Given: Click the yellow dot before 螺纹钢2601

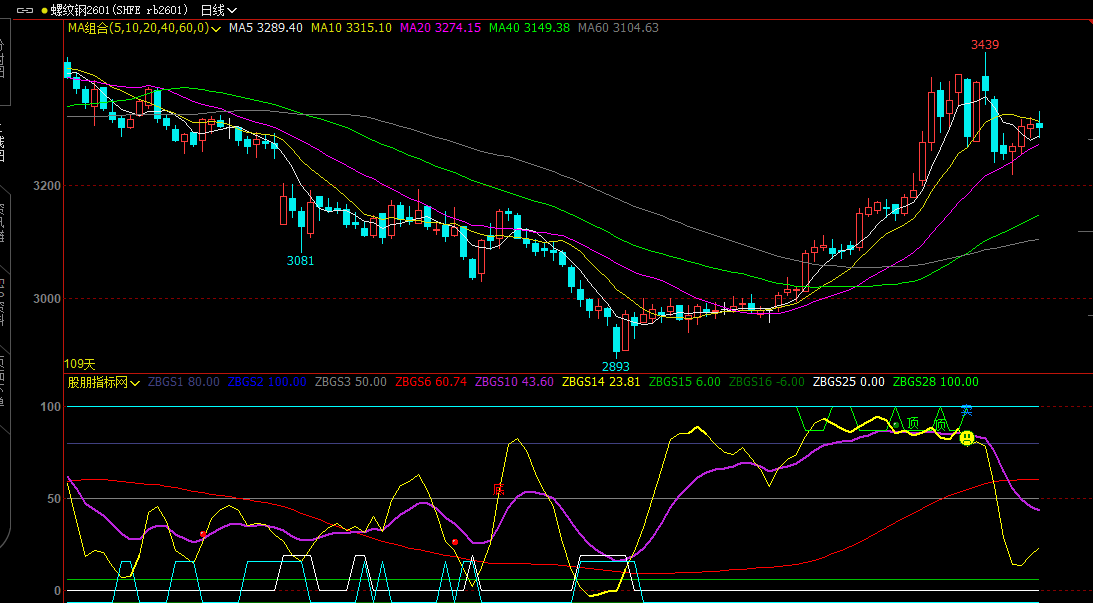Looking at the screenshot, I should tap(45, 10).
